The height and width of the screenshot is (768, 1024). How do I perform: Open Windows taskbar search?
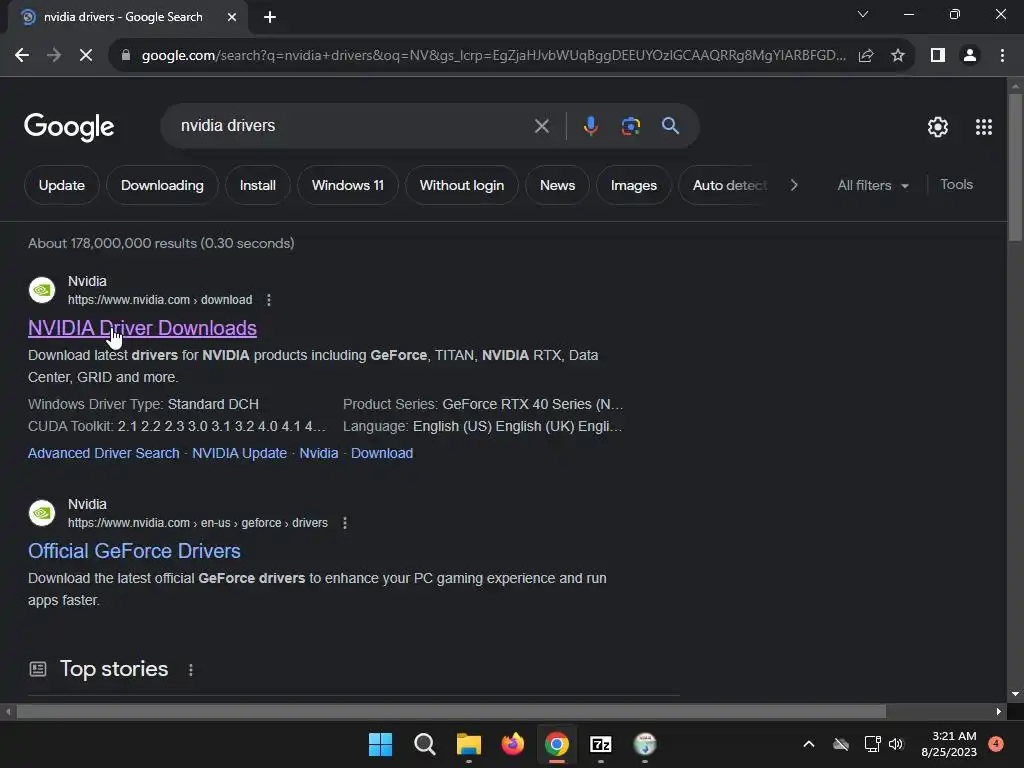pos(424,744)
